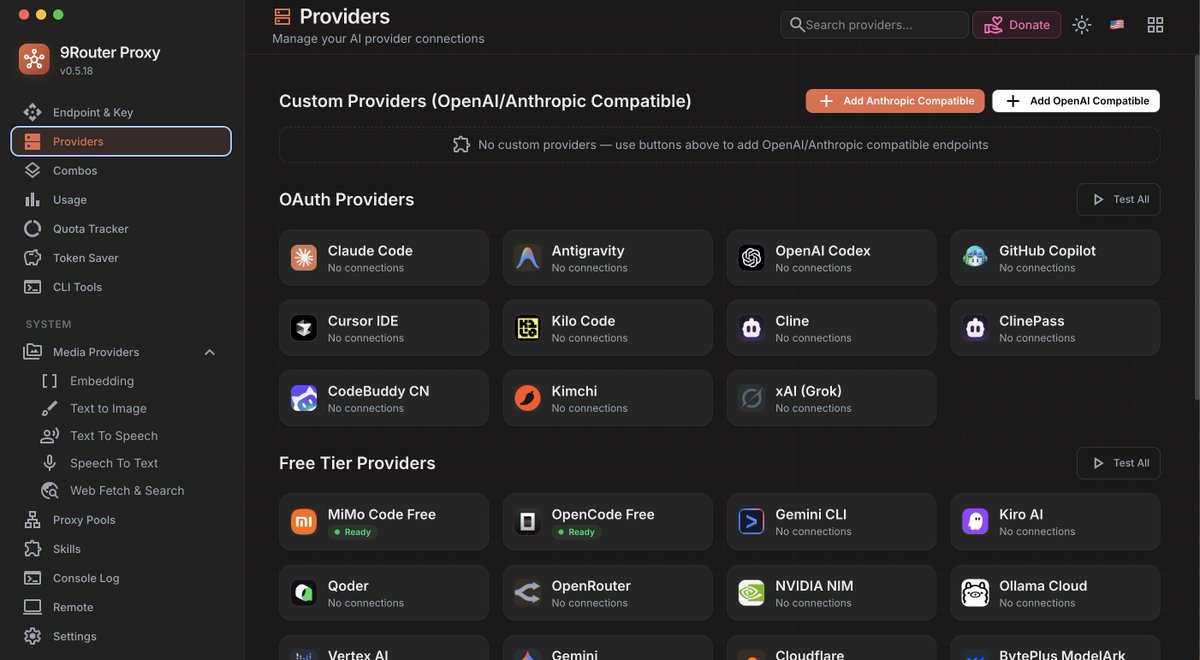Toggle light/dark theme with sun icon
The image size is (1200, 660).
(x=1082, y=25)
